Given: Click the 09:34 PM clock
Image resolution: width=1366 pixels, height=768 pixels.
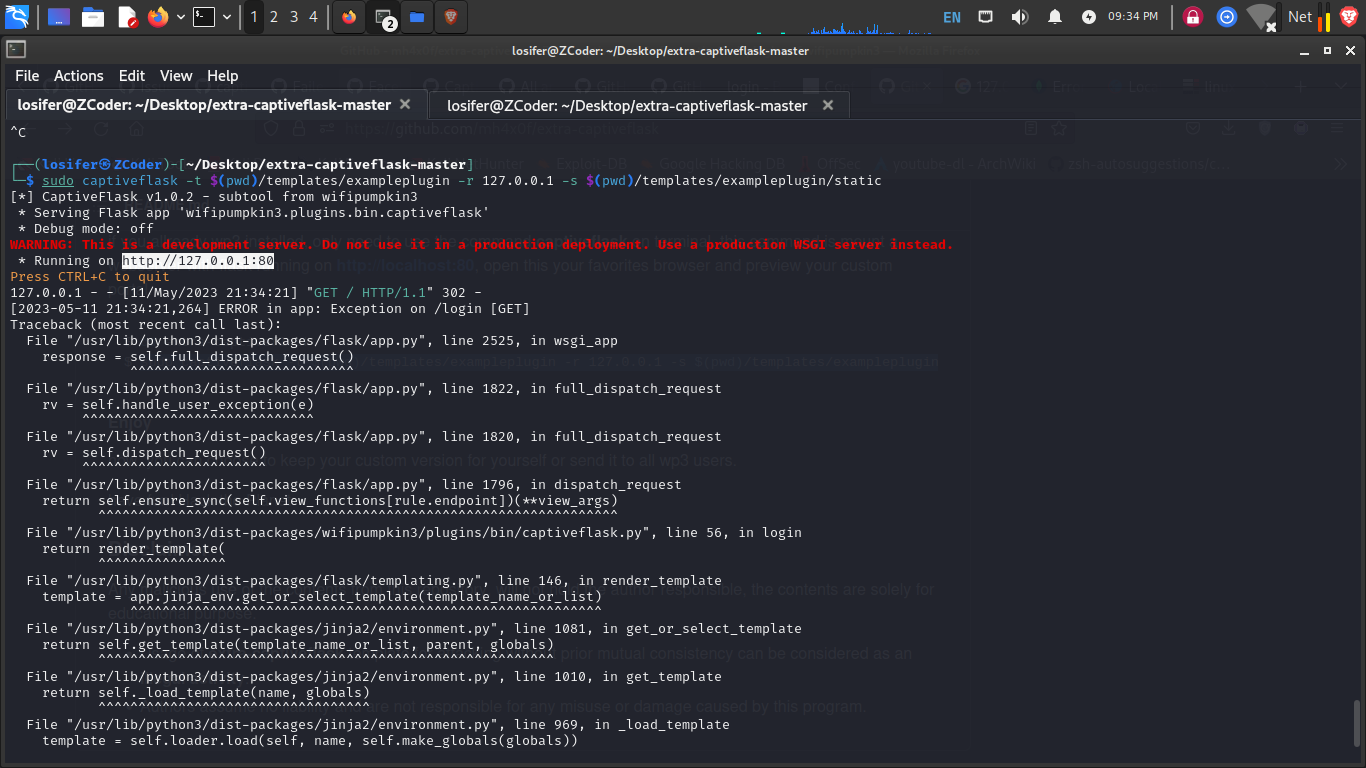Looking at the screenshot, I should tap(1134, 17).
